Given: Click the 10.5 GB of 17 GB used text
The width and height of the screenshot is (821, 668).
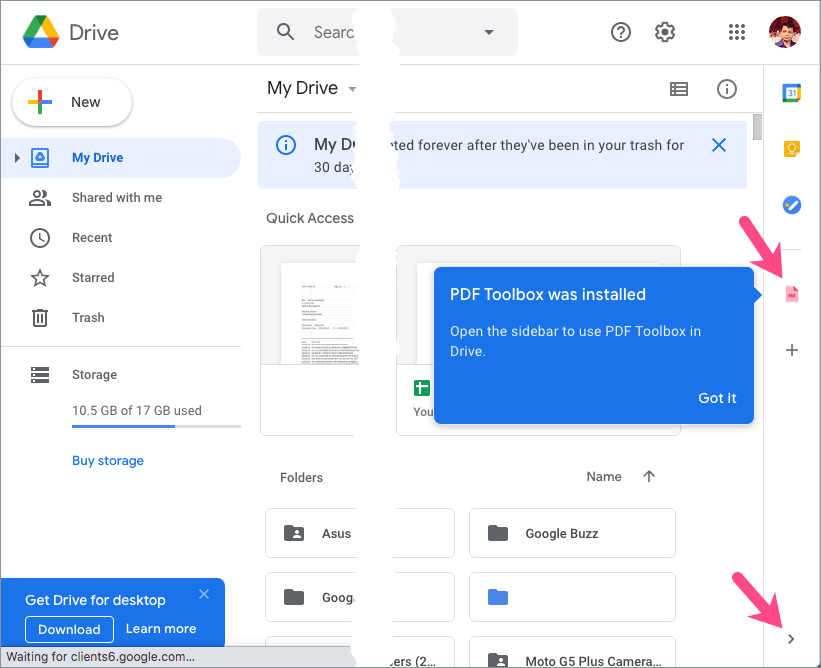Looking at the screenshot, I should point(137,410).
